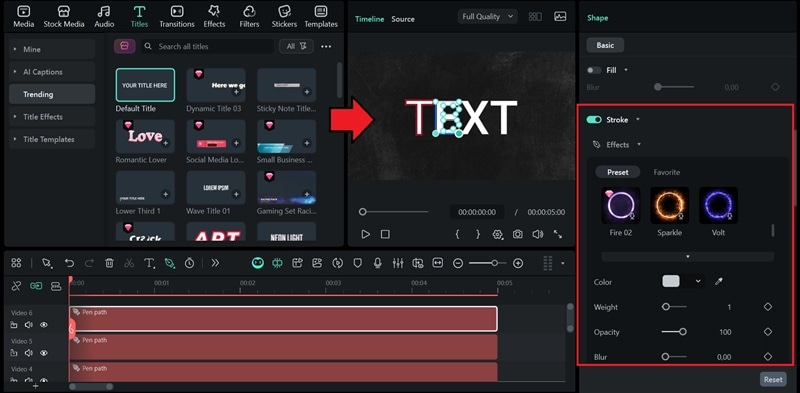Image resolution: width=800 pixels, height=393 pixels.
Task: Click the Basic button
Action: click(605, 45)
